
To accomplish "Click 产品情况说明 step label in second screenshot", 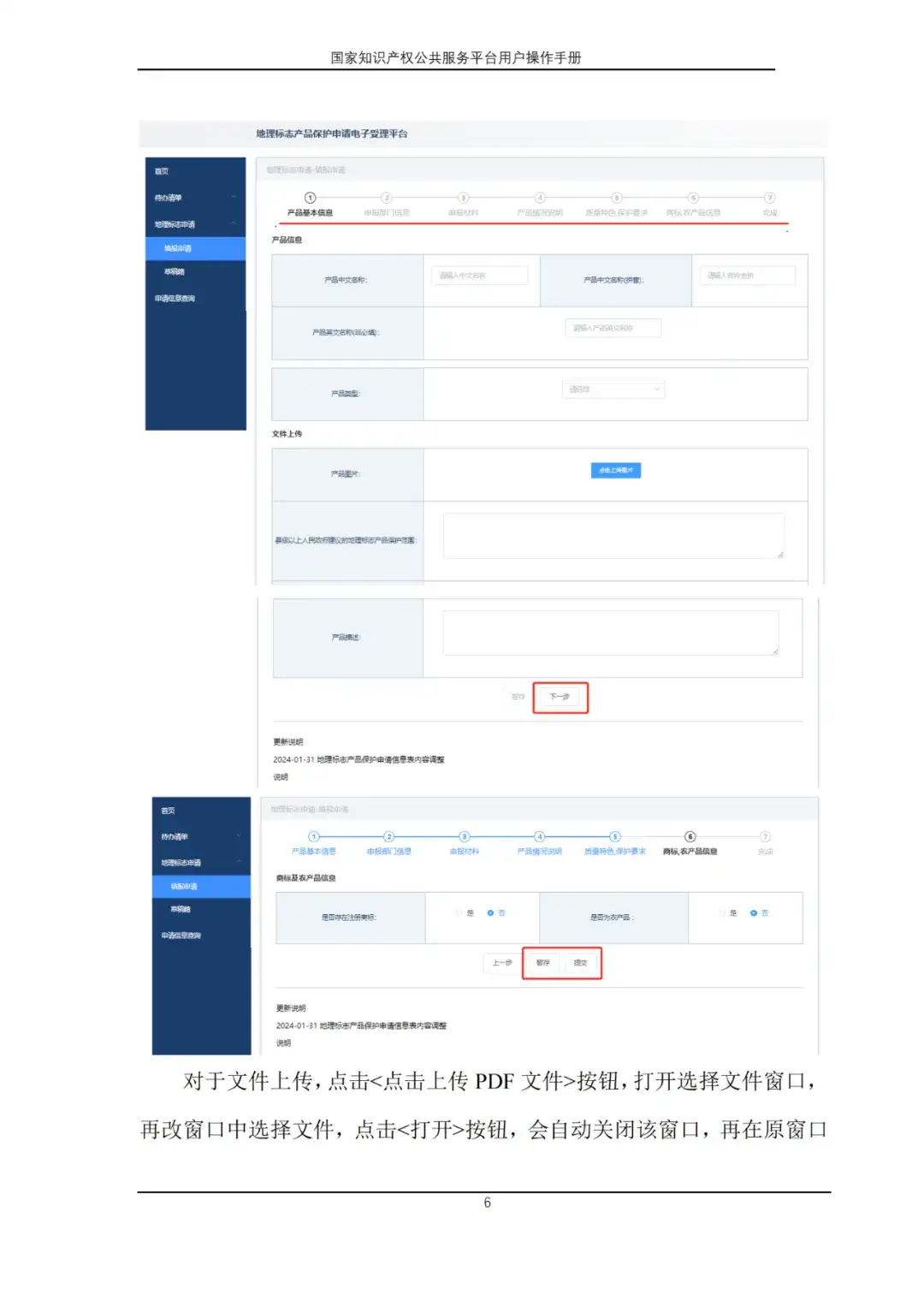I will coord(540,852).
